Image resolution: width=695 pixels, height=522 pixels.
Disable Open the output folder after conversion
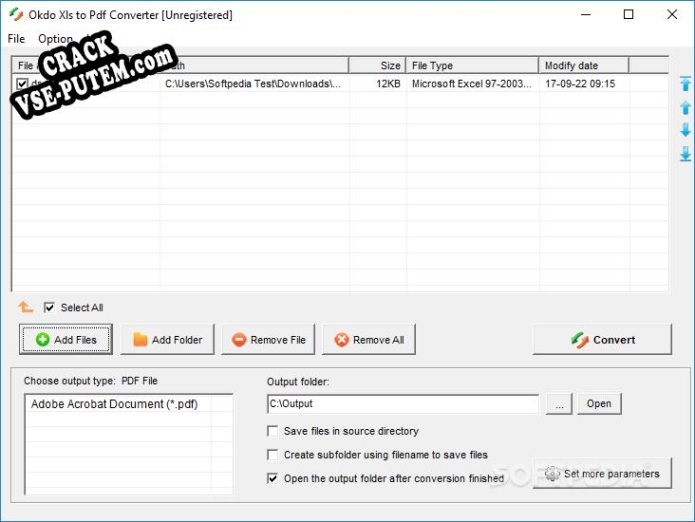coord(273,479)
